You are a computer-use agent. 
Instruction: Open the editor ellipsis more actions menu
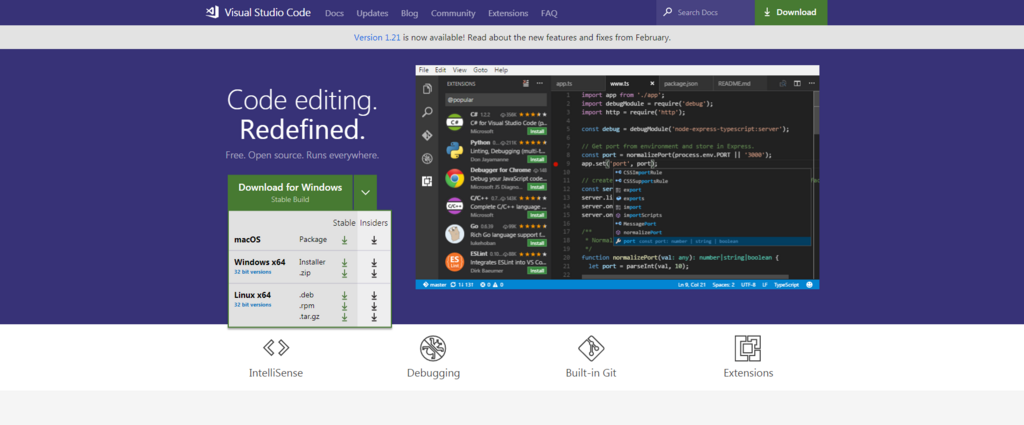(810, 84)
